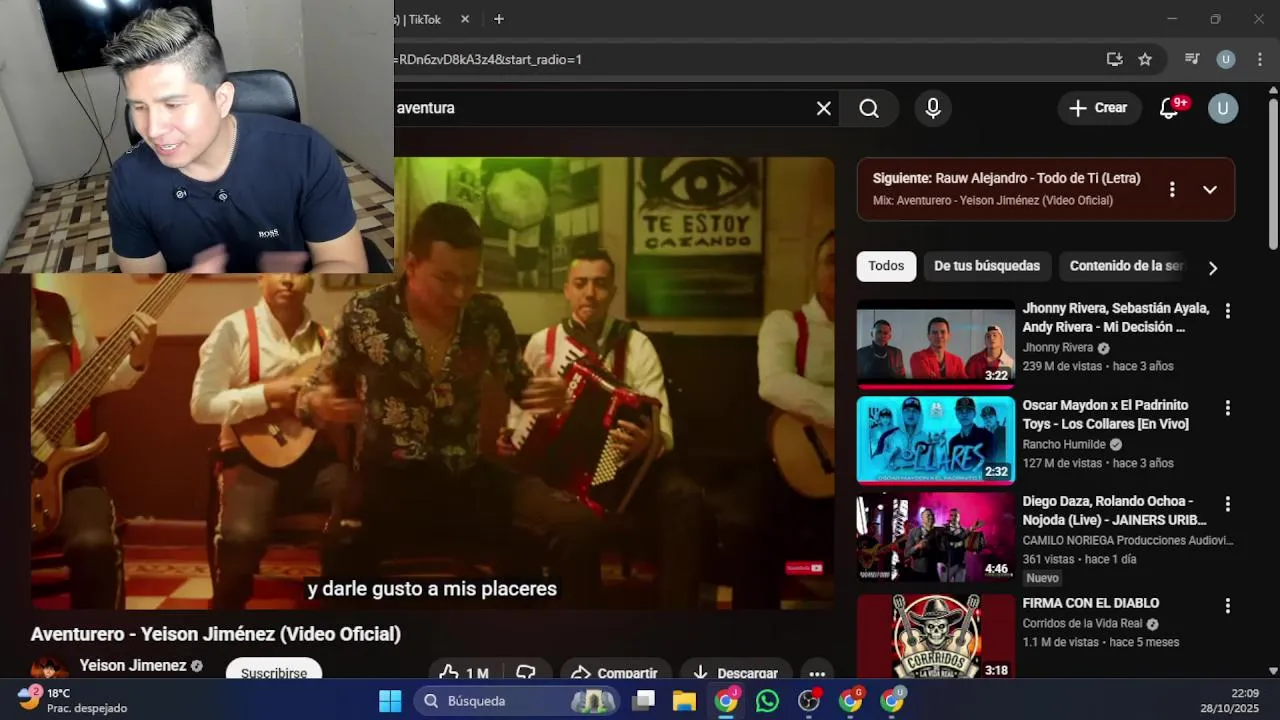Screen dimensions: 1280x720
Task: Open more actions ellipsis under the video
Action: [817, 673]
